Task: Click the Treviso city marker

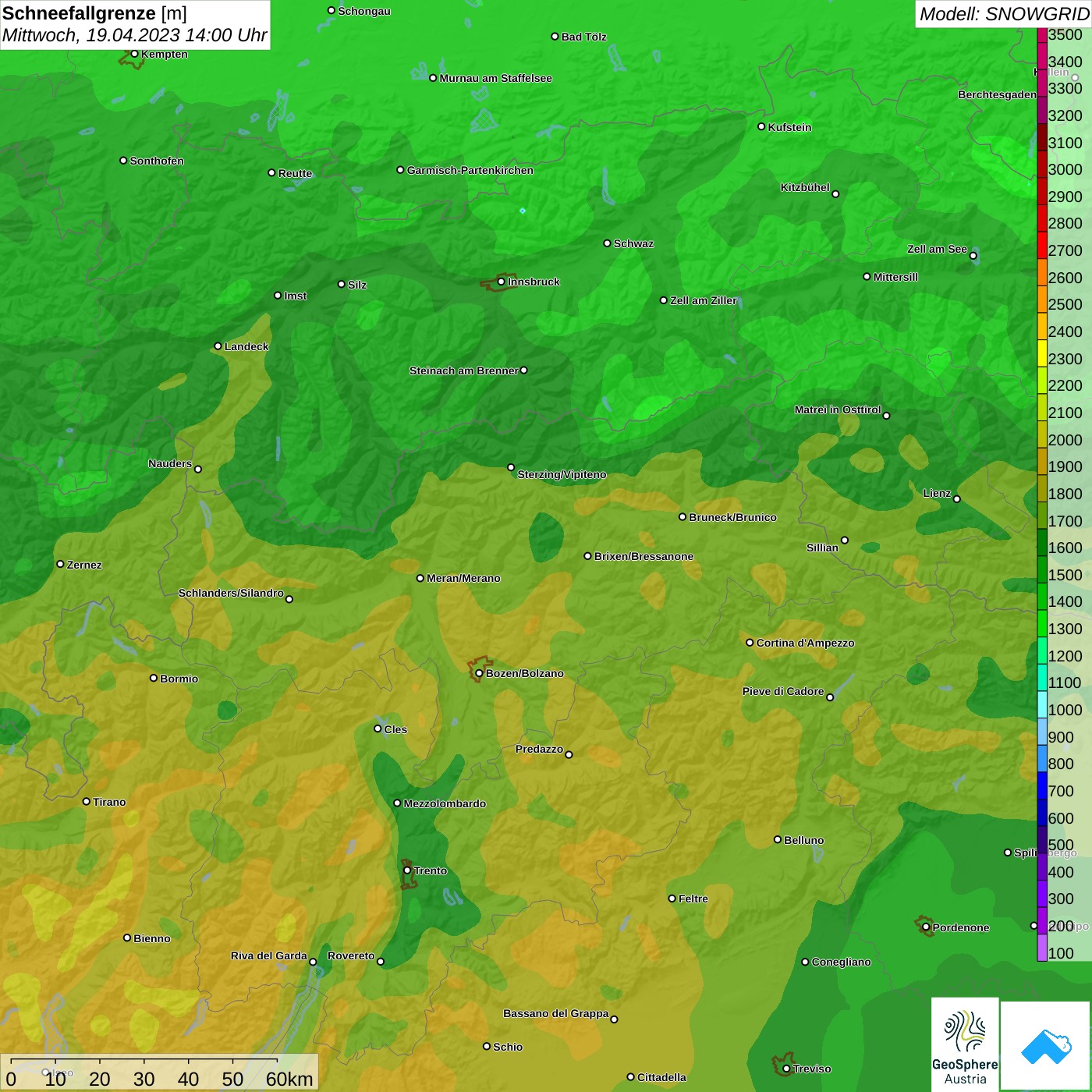Action: pyautogui.click(x=786, y=1069)
